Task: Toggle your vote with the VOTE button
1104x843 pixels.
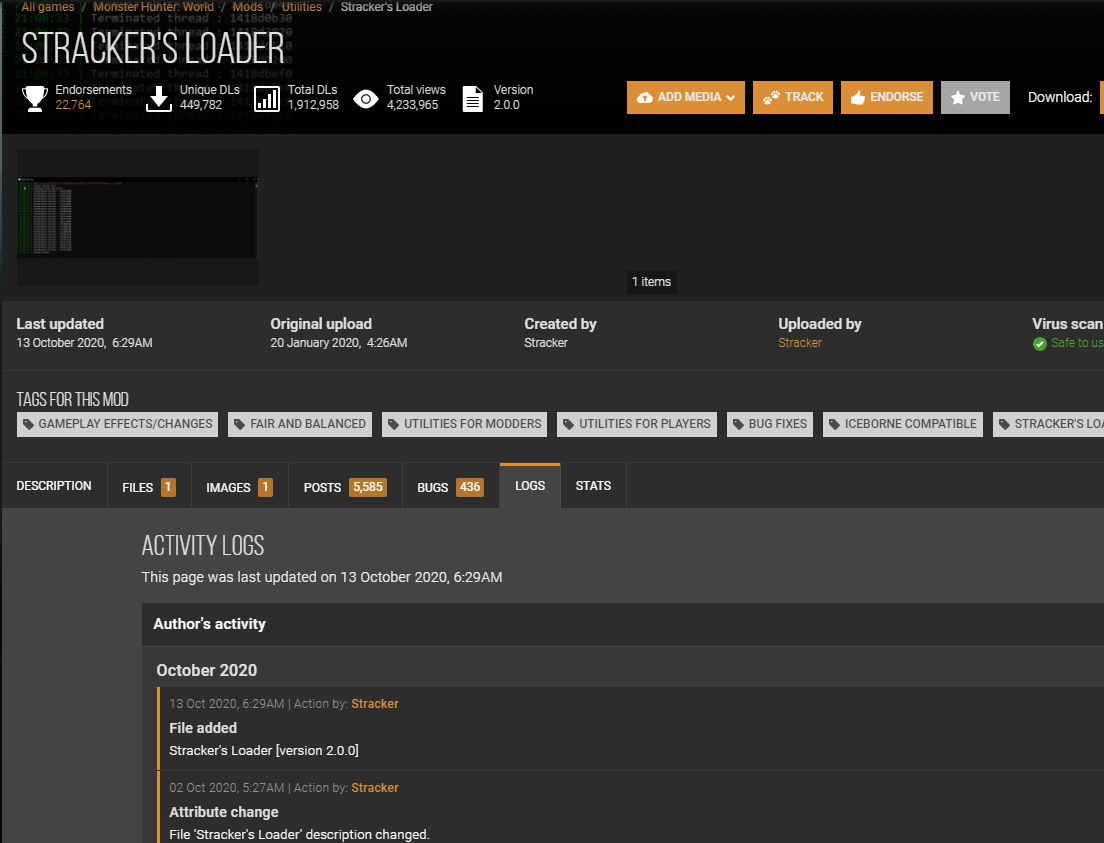Action: pyautogui.click(x=975, y=97)
